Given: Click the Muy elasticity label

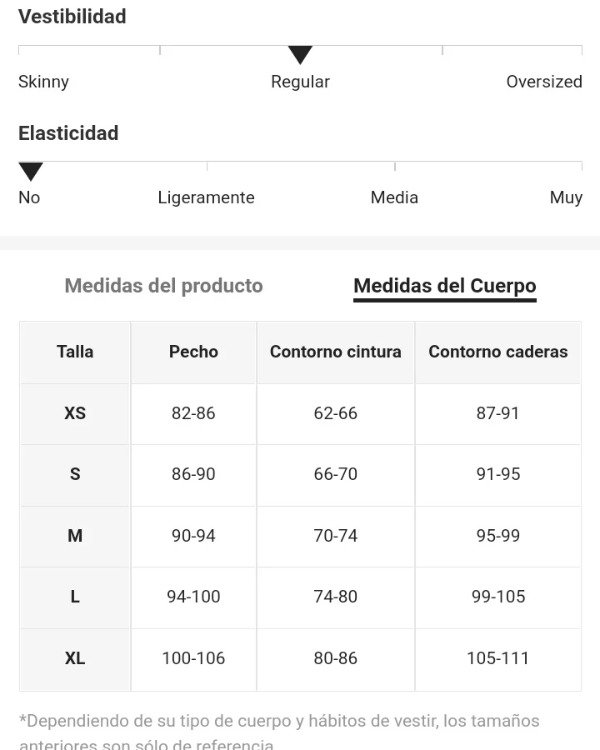Looking at the screenshot, I should tap(566, 198).
